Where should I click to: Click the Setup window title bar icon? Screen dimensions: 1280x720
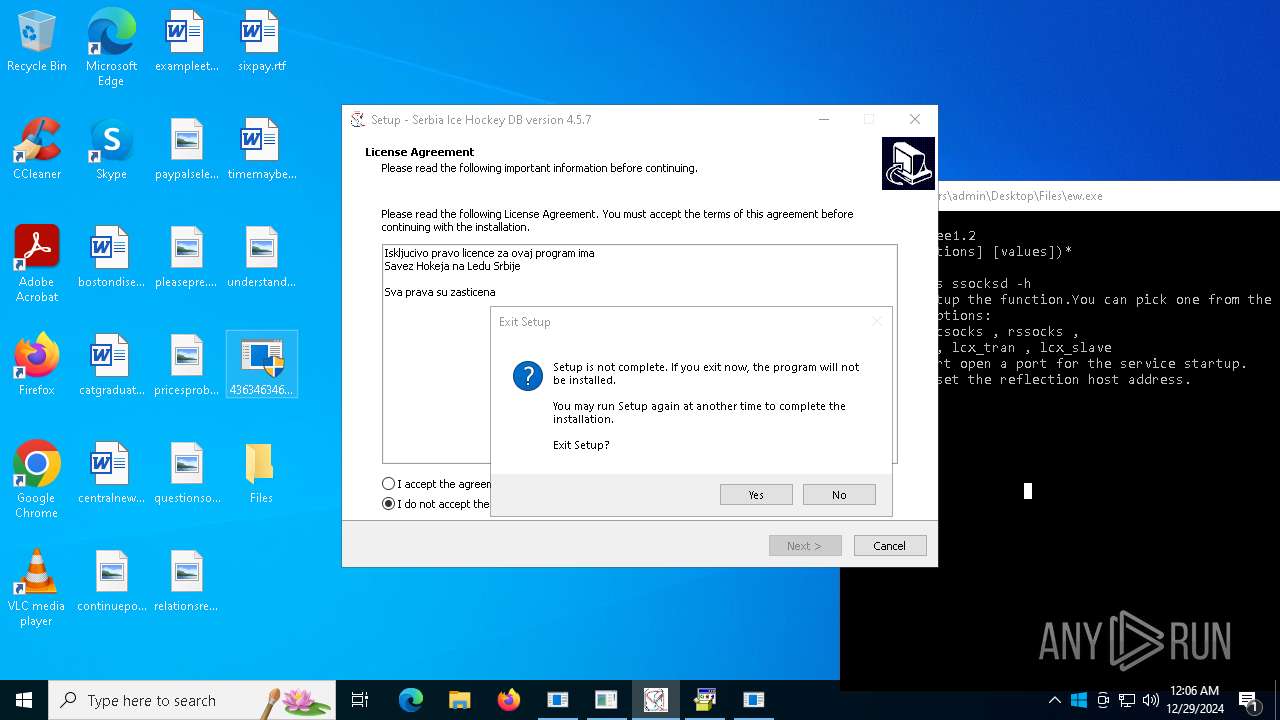[358, 119]
